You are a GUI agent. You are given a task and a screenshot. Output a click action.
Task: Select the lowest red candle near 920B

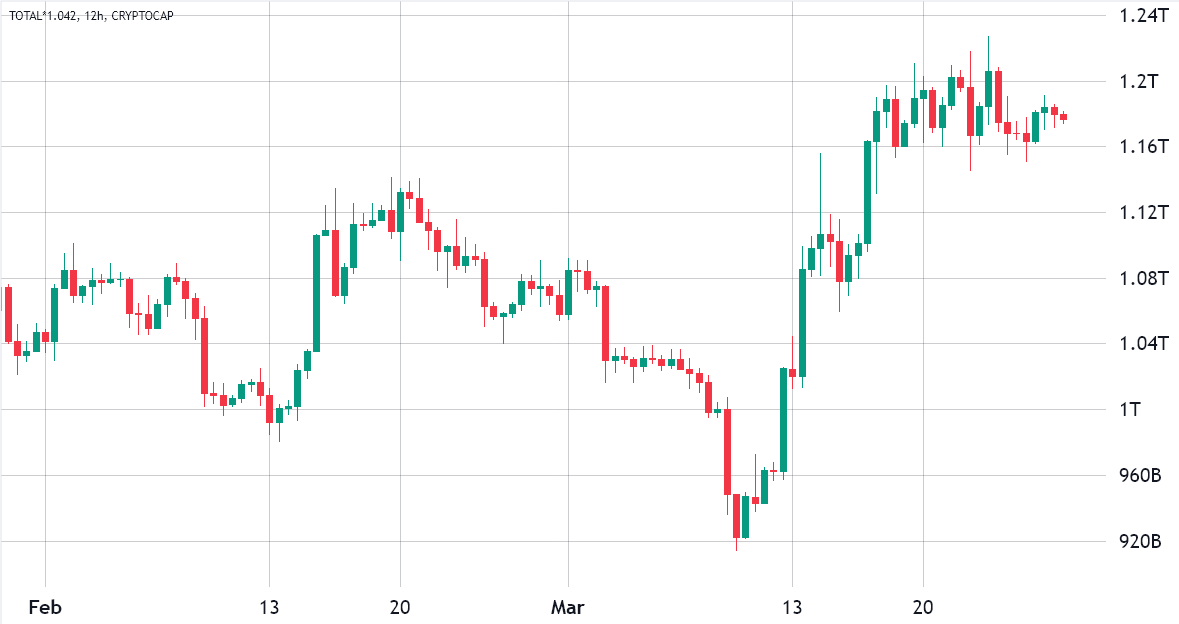(736, 516)
